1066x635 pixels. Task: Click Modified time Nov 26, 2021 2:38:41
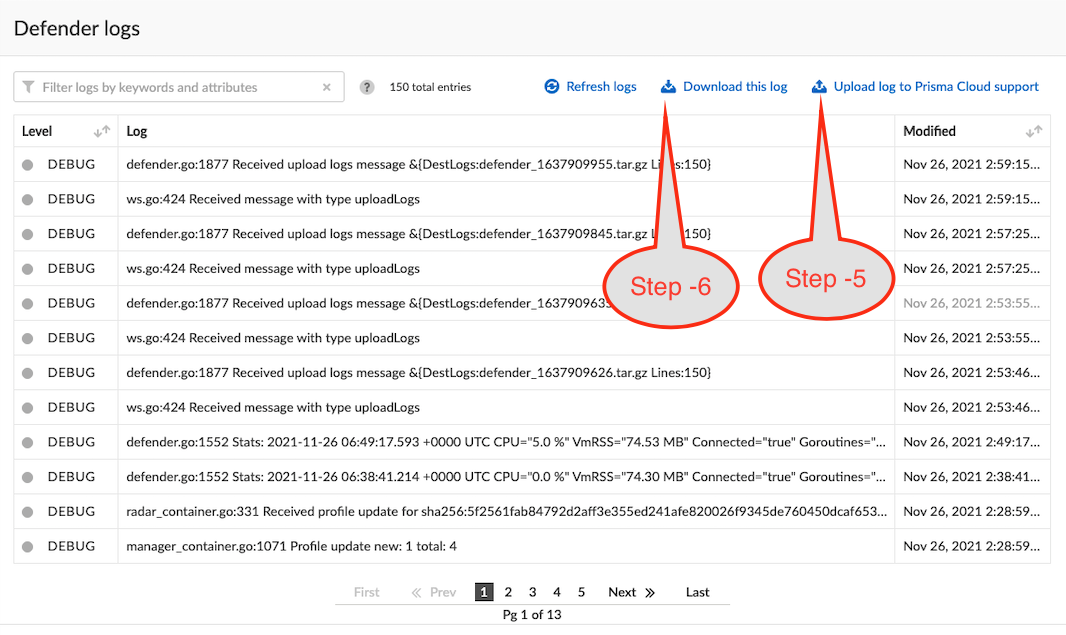coord(972,477)
